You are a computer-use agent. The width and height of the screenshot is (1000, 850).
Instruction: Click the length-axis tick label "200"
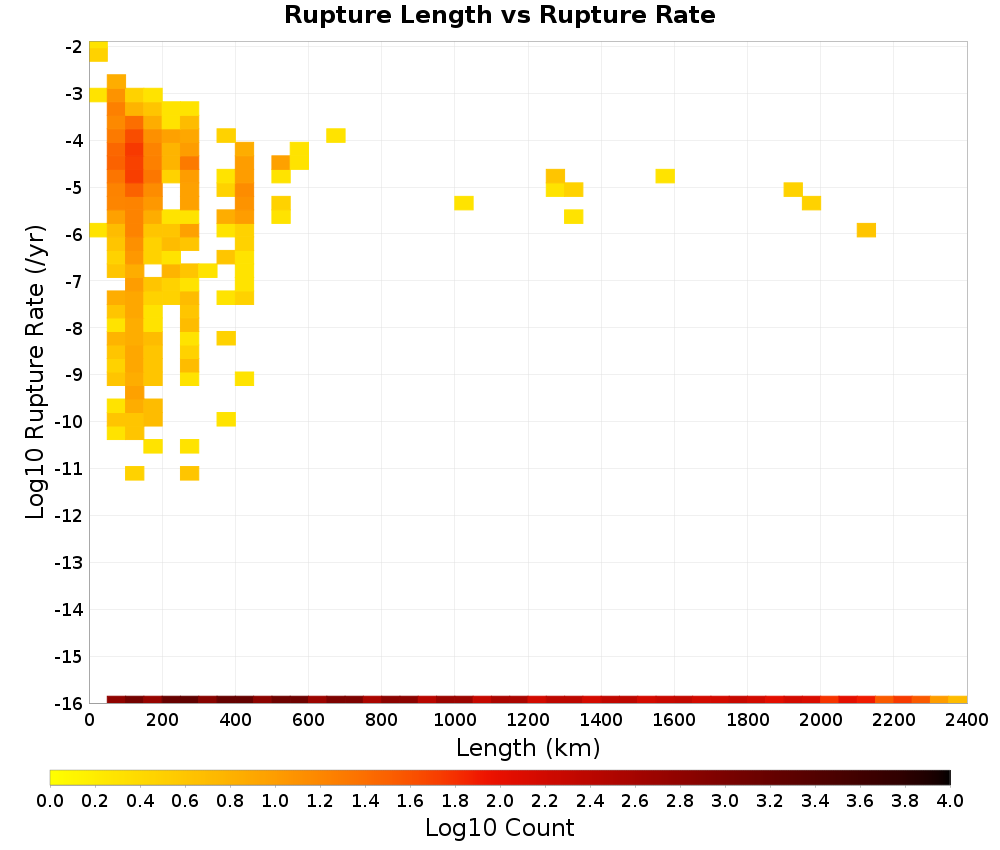pos(162,720)
